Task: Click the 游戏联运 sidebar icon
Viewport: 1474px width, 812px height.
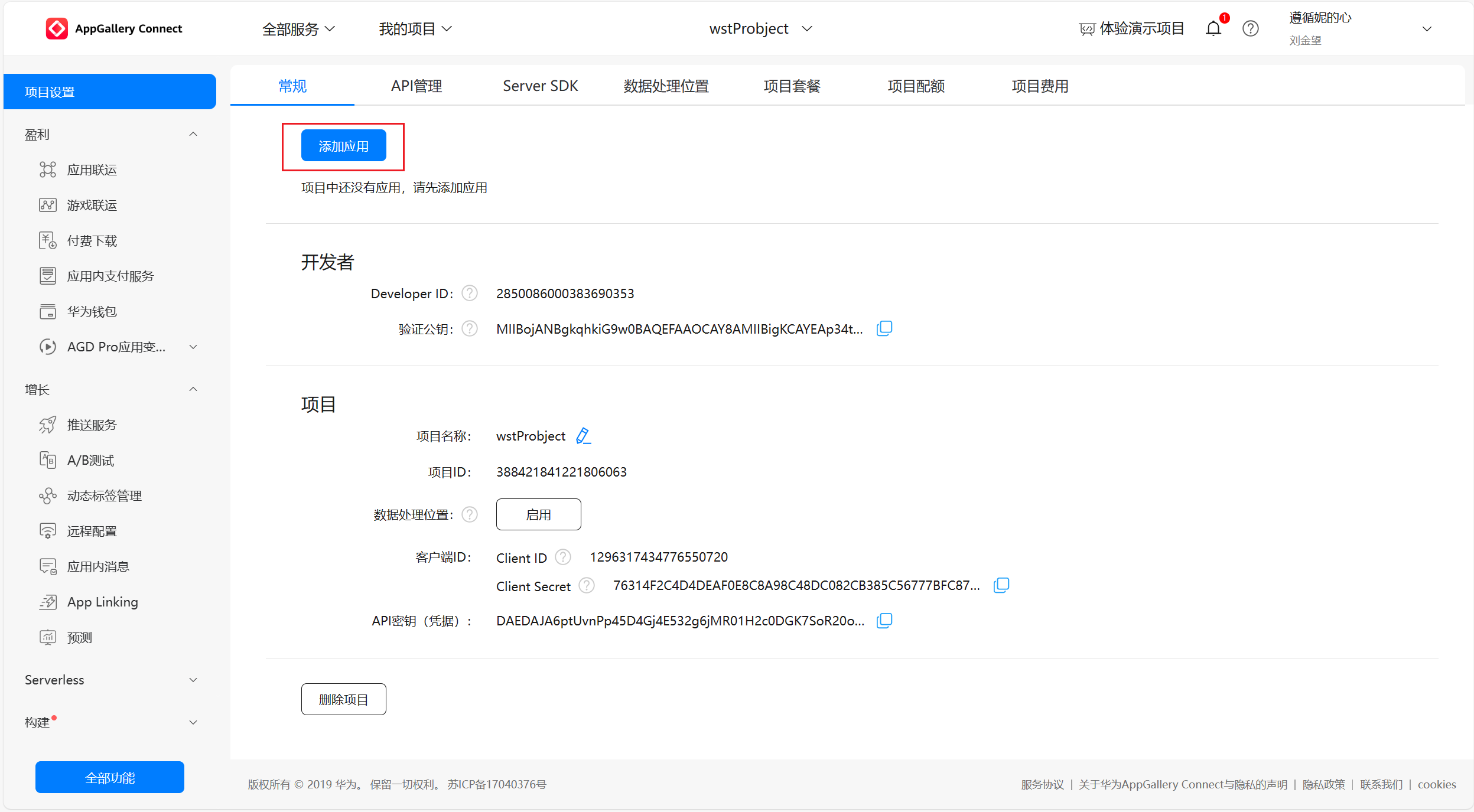Action: point(48,205)
